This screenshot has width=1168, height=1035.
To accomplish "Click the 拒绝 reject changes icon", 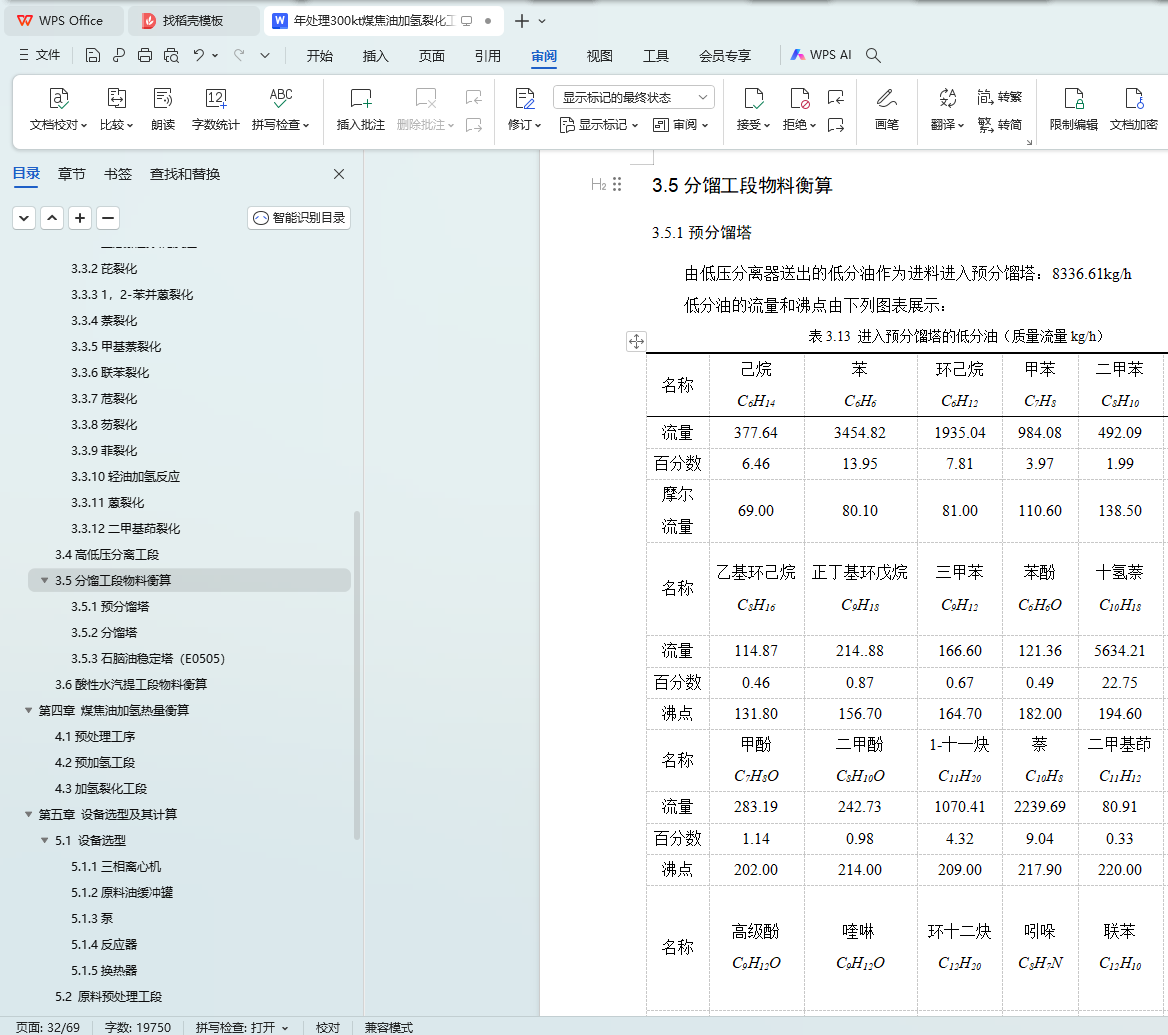I will tap(799, 98).
